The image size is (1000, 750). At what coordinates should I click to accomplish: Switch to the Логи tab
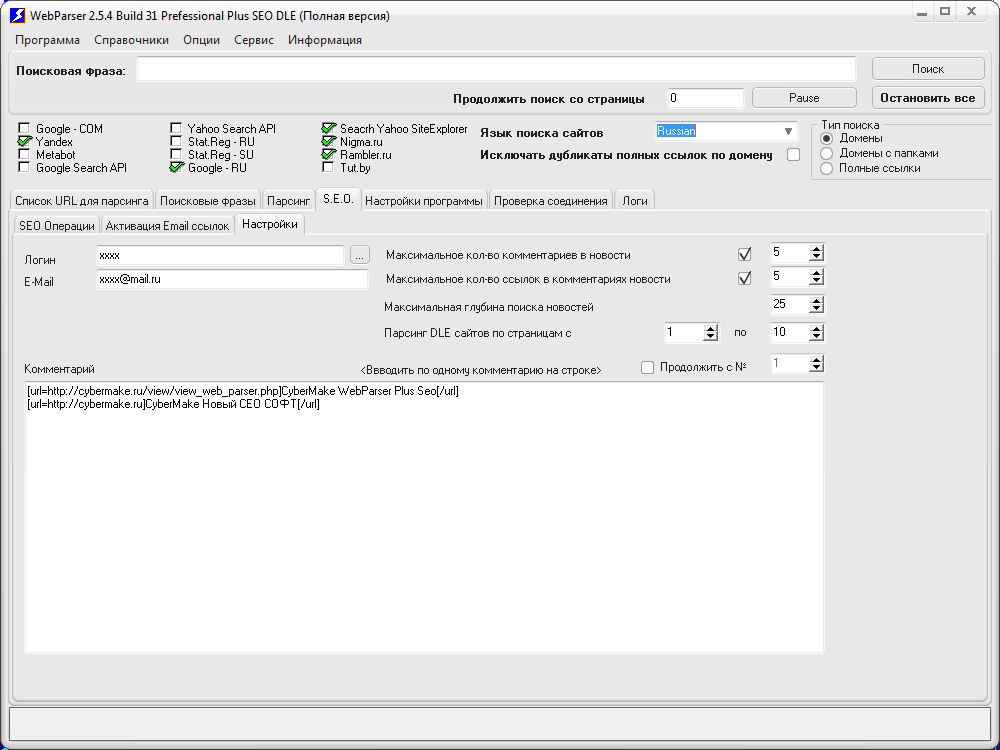[x=635, y=200]
